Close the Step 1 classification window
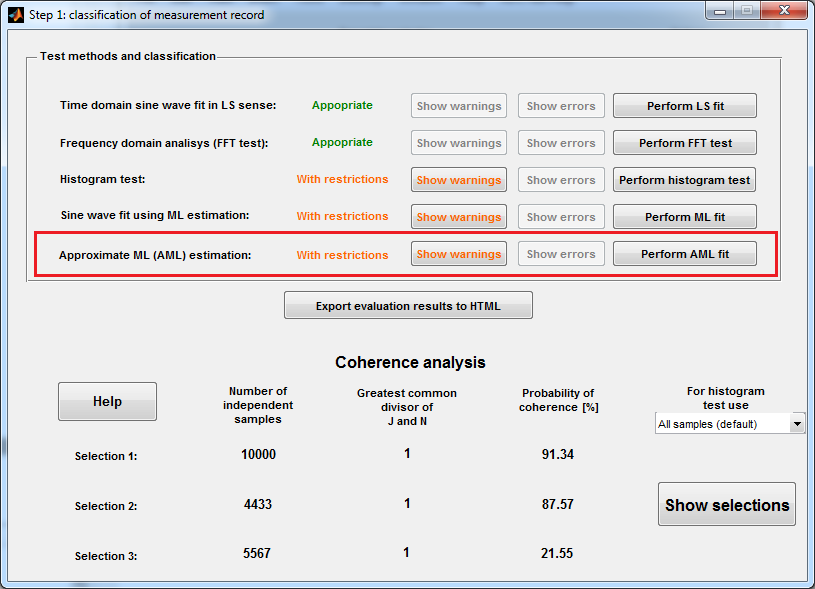 pos(784,11)
